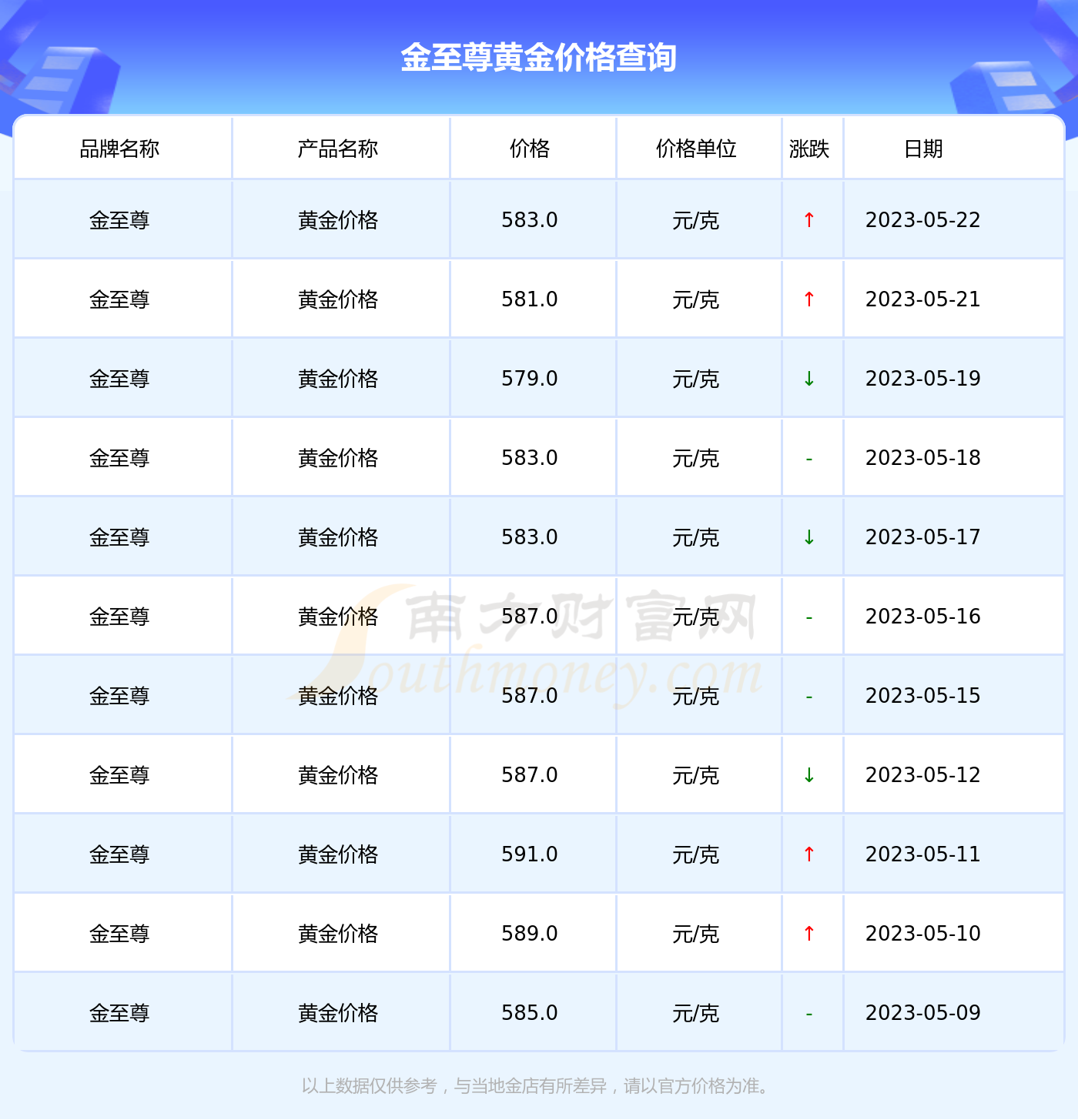The height and width of the screenshot is (1120, 1078).
Task: Click the green down arrow for 2023-05-17
Action: point(809,537)
